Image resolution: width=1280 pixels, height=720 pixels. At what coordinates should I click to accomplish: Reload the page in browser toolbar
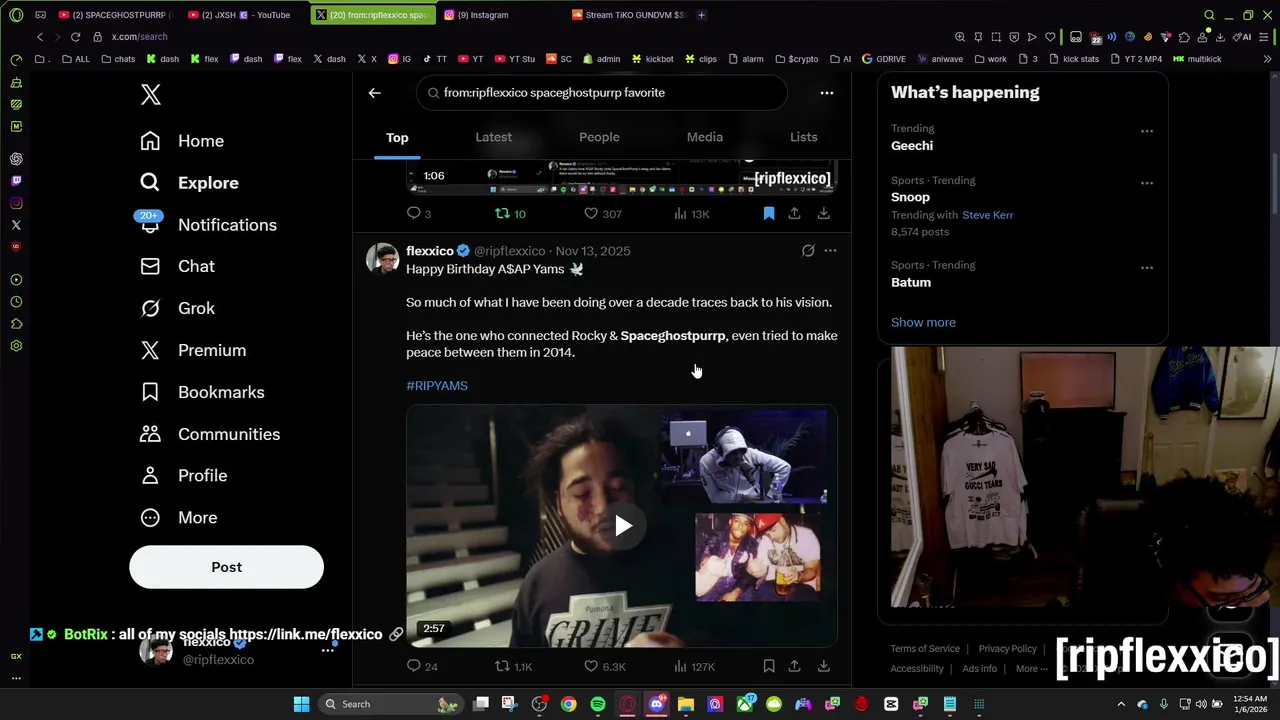(75, 37)
